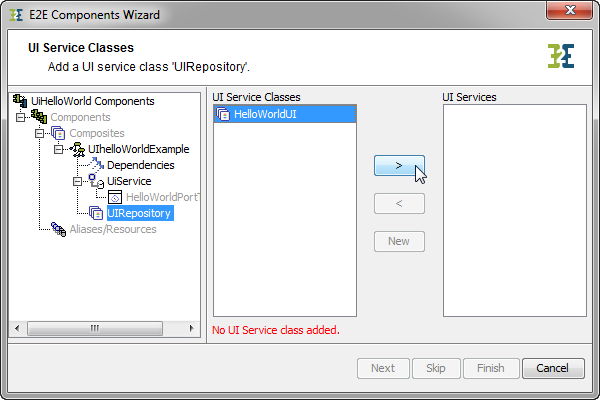Select UIRepository in the tree
Image resolution: width=600 pixels, height=400 pixels.
(139, 213)
